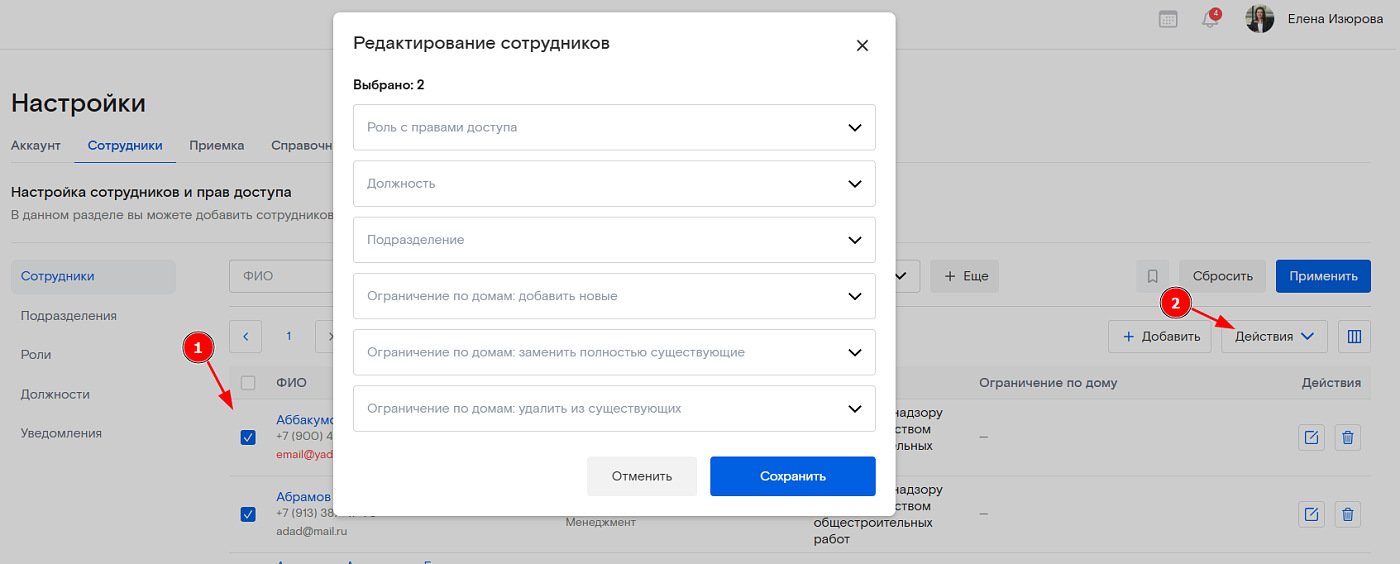Click edit icon for Абрамов row
This screenshot has width=1400, height=564.
(x=1311, y=515)
